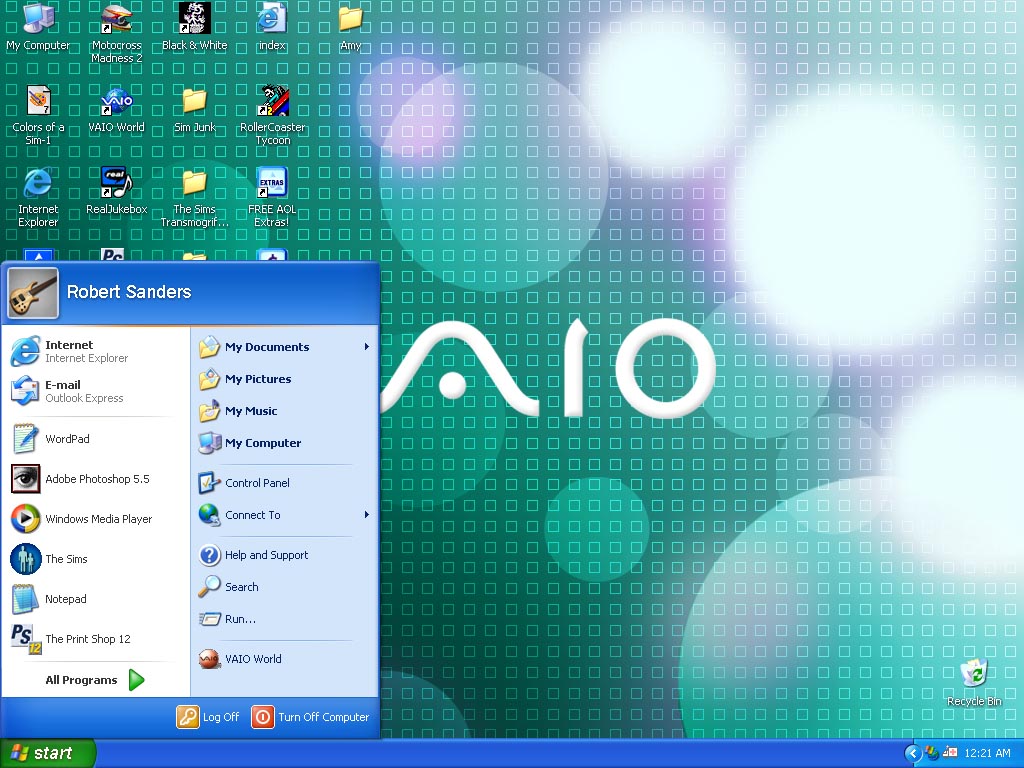Select the VAIO World shortcut on the desktop

[116, 110]
